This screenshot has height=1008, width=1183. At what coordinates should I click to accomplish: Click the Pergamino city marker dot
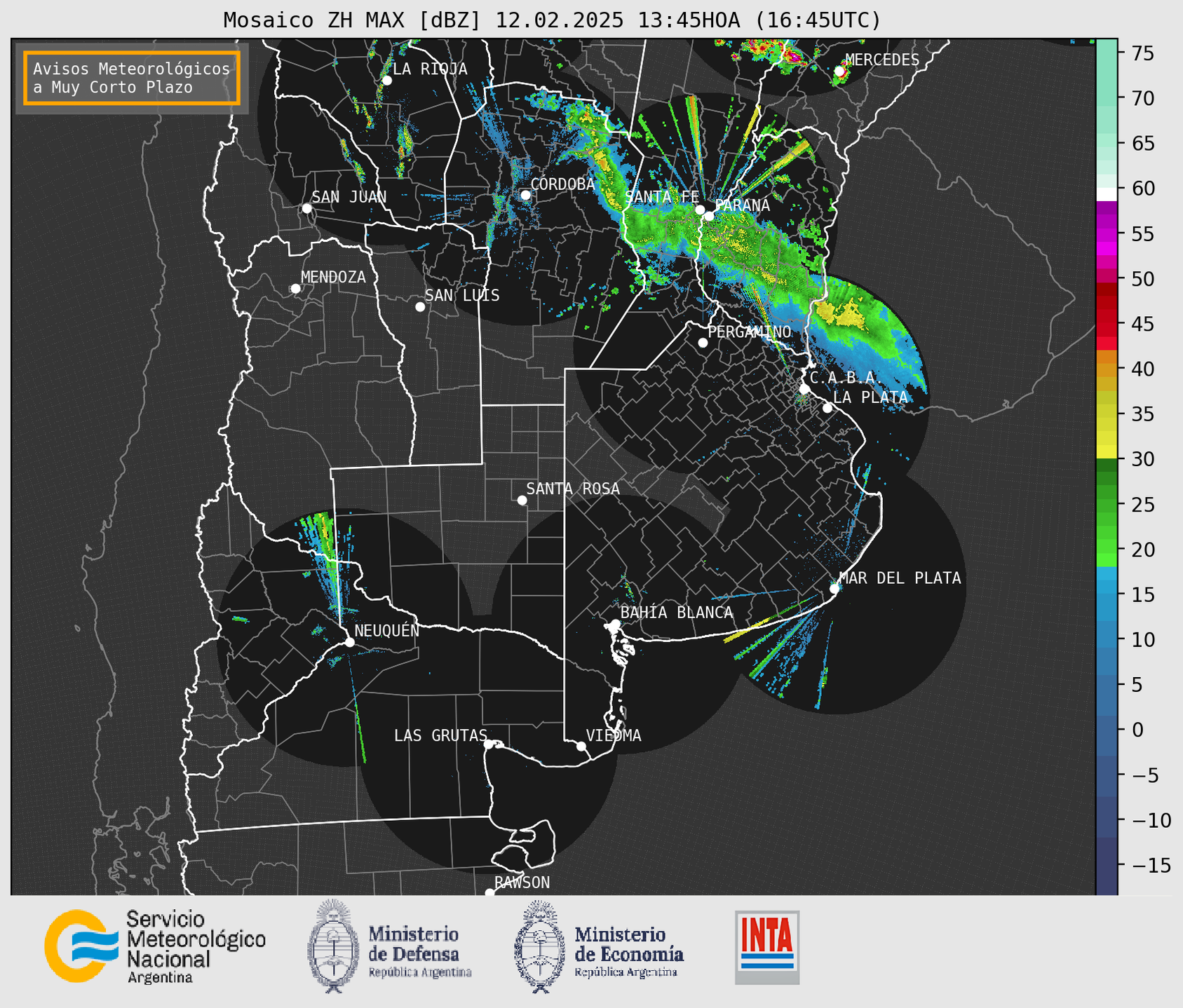click(x=703, y=343)
